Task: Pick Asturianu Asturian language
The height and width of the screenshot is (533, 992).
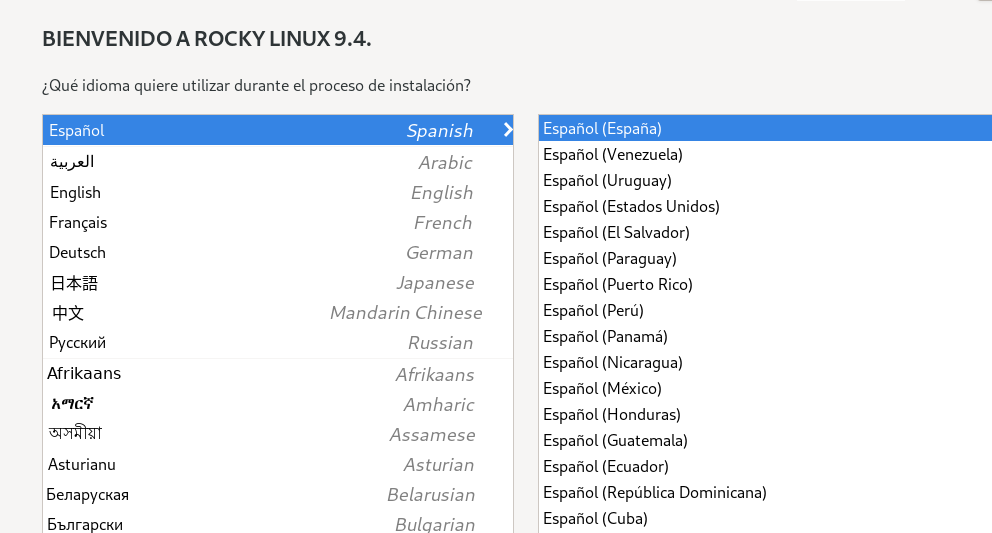Action: pyautogui.click(x=278, y=465)
